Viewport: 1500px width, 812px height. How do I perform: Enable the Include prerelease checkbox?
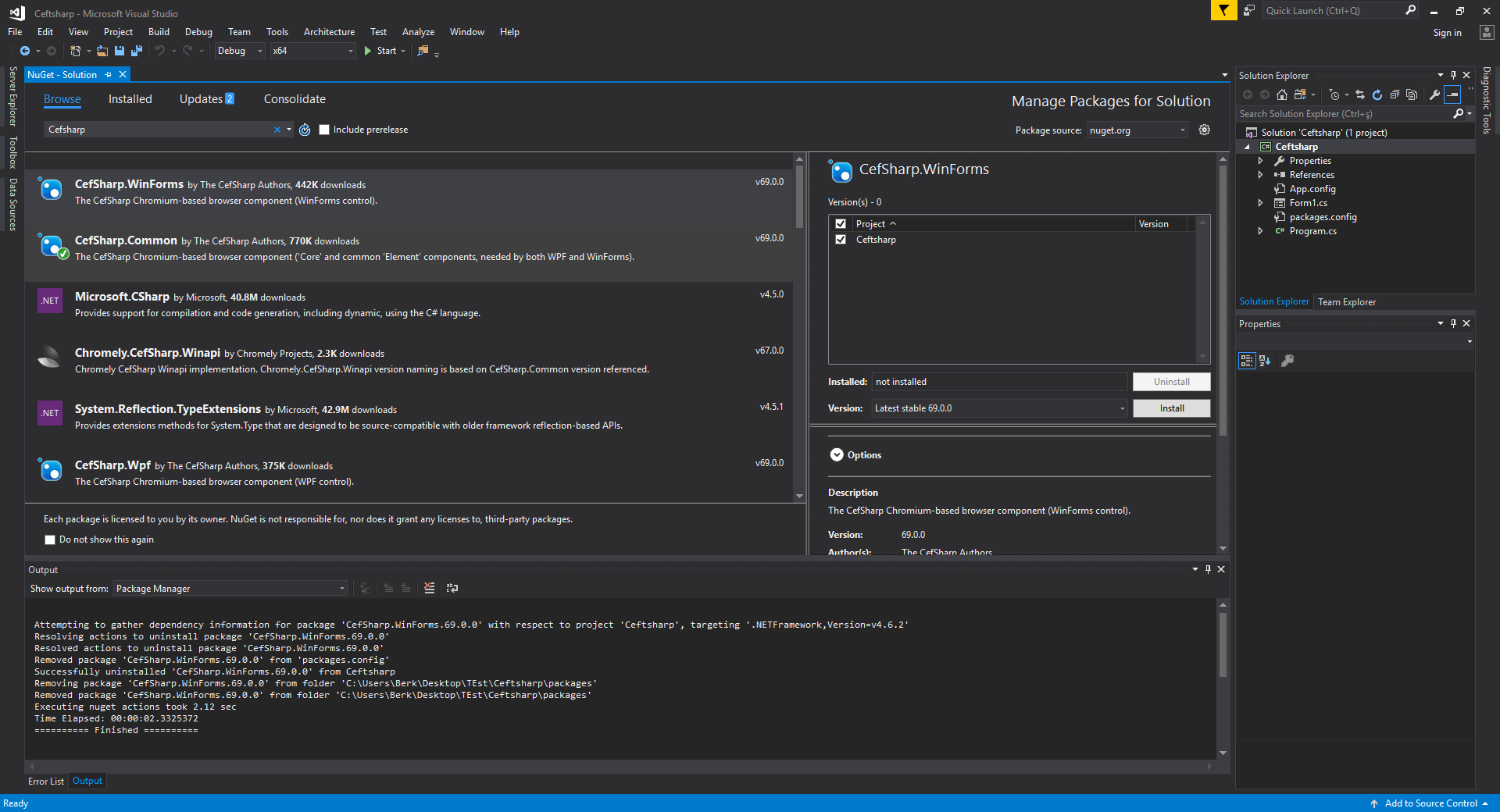click(x=324, y=130)
